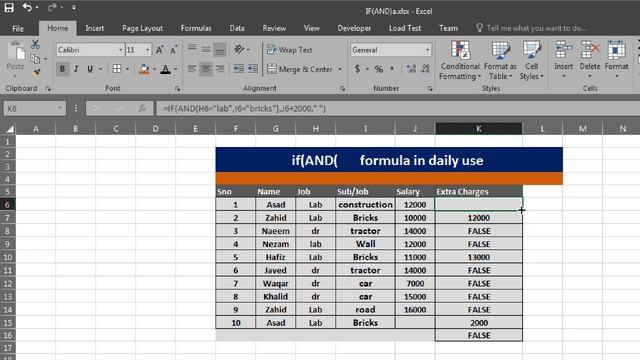Screen dimensions: 640x360
Task: Increase font size with the large A
Action: pos(160,50)
